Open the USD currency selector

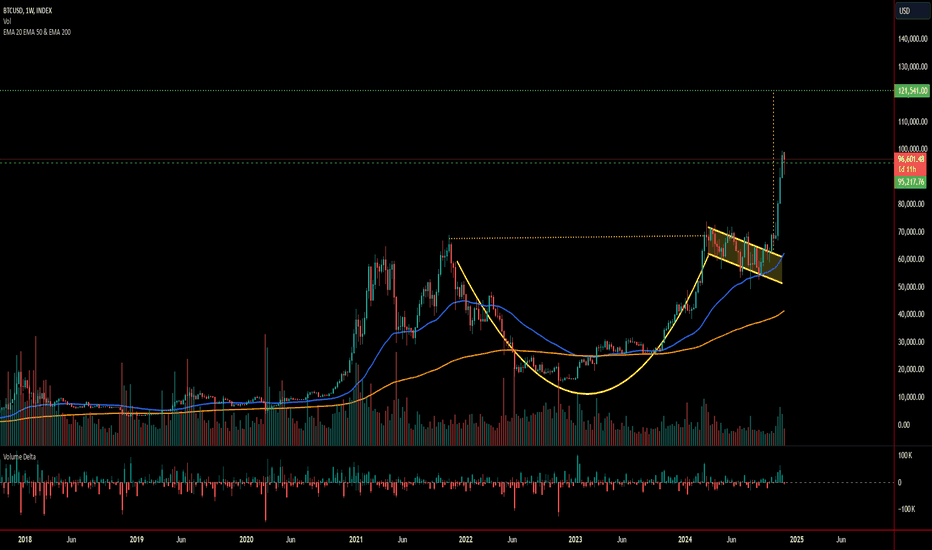click(912, 11)
